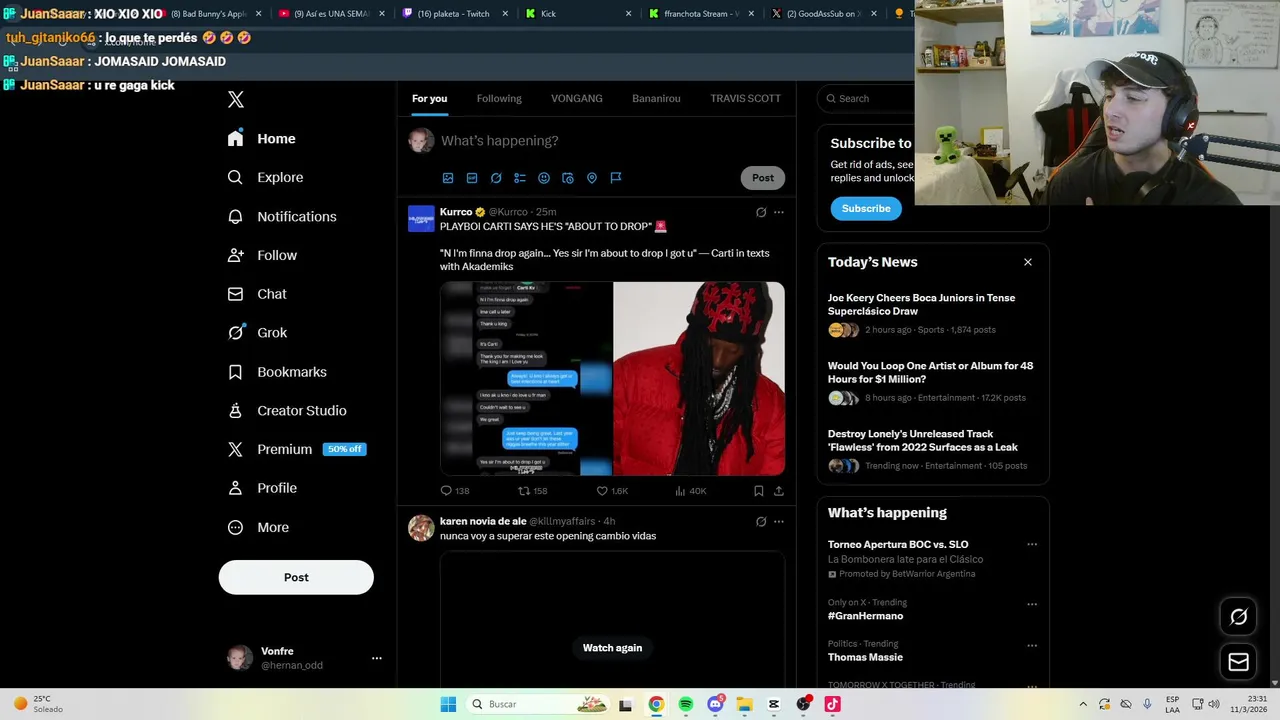The height and width of the screenshot is (720, 1280).
Task: Open the emoji picker in composer
Action: click(544, 178)
